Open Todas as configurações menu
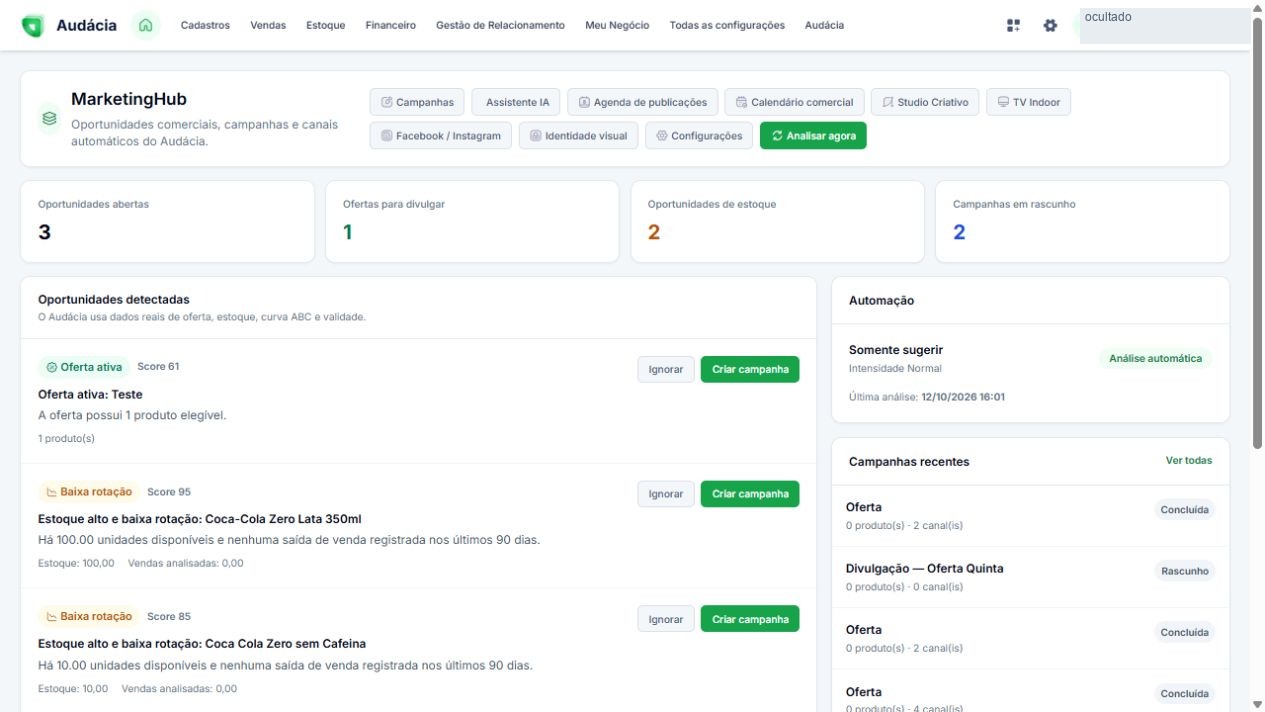Viewport: 1265px width, 712px height. tap(727, 26)
